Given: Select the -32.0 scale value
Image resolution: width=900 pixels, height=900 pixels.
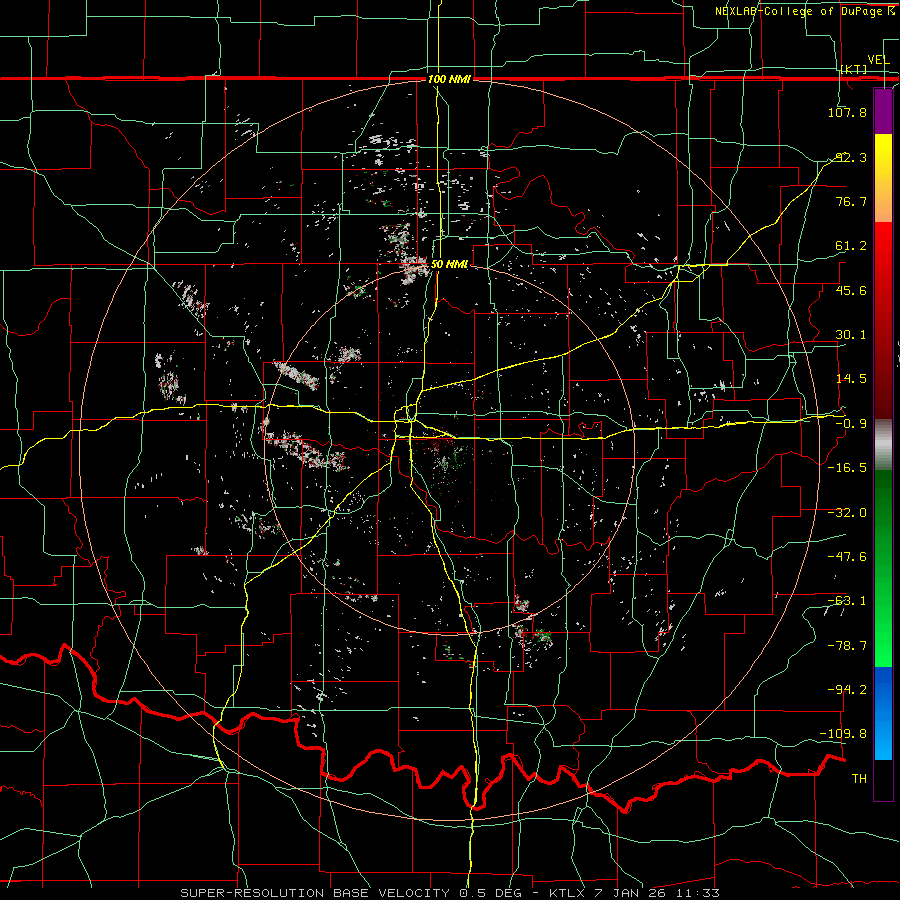Looking at the screenshot, I should click(847, 513).
